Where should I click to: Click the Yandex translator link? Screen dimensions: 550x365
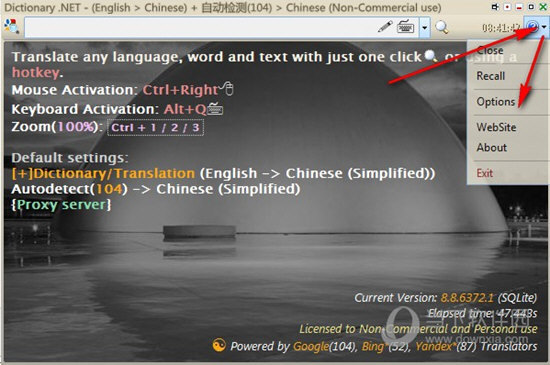pos(434,346)
